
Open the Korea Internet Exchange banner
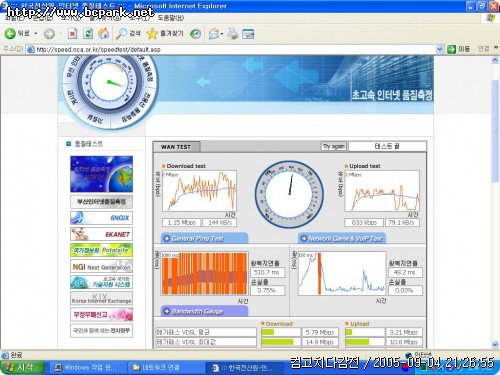point(101,298)
